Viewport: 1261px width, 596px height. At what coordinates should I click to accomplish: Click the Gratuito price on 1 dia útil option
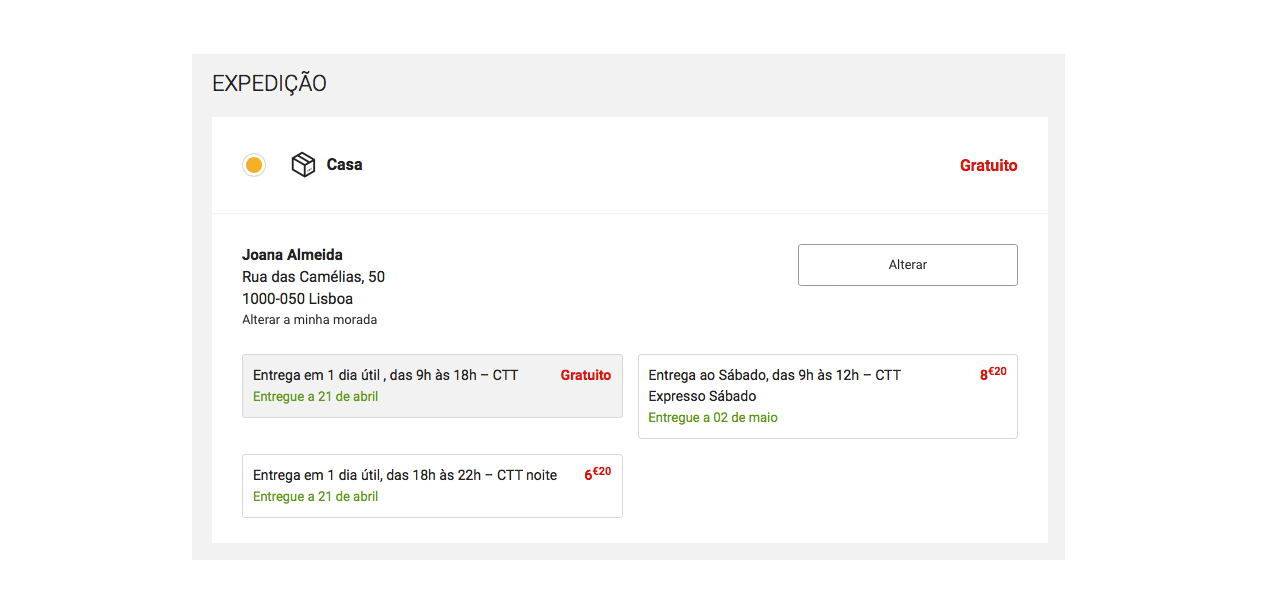coord(585,375)
